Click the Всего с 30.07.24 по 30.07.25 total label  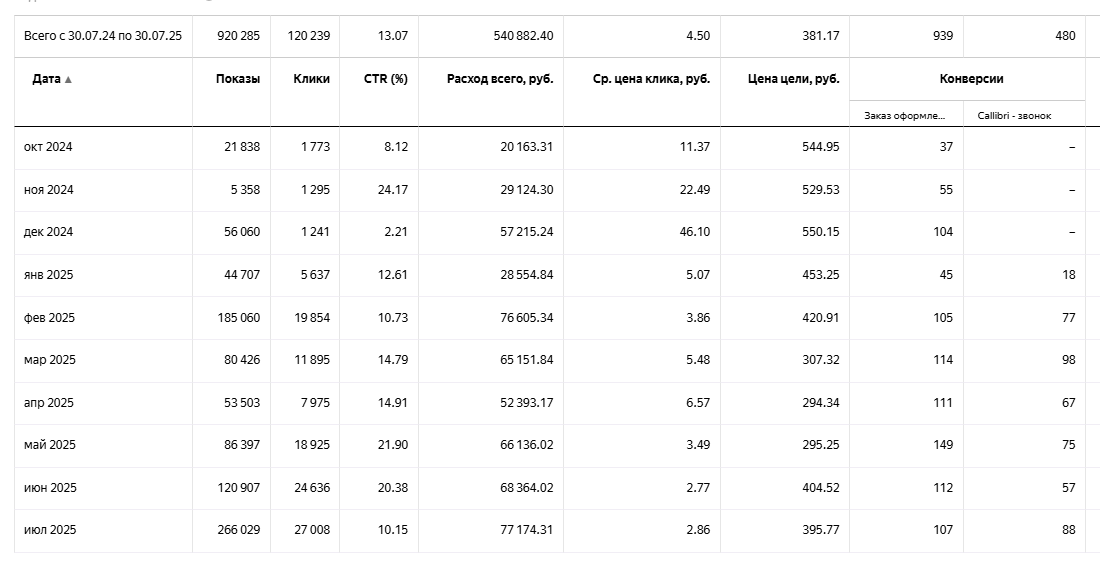(x=103, y=36)
